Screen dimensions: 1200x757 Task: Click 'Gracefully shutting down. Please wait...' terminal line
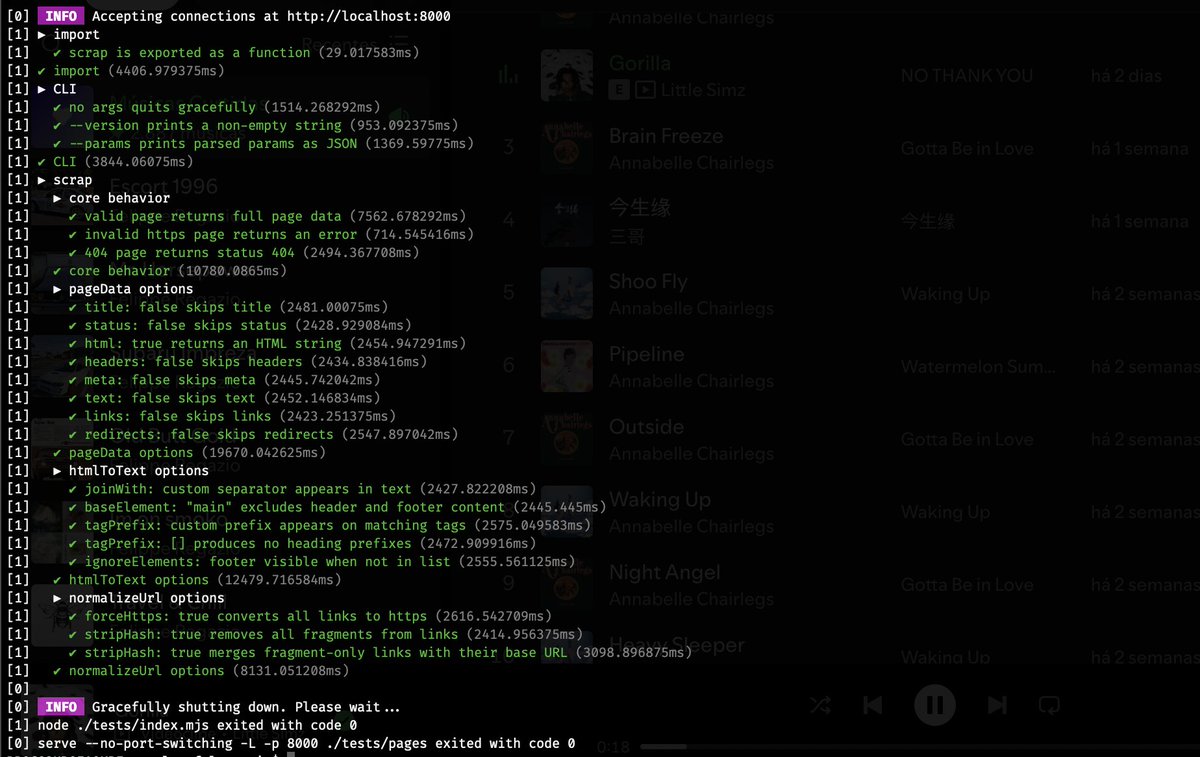[x=246, y=707]
